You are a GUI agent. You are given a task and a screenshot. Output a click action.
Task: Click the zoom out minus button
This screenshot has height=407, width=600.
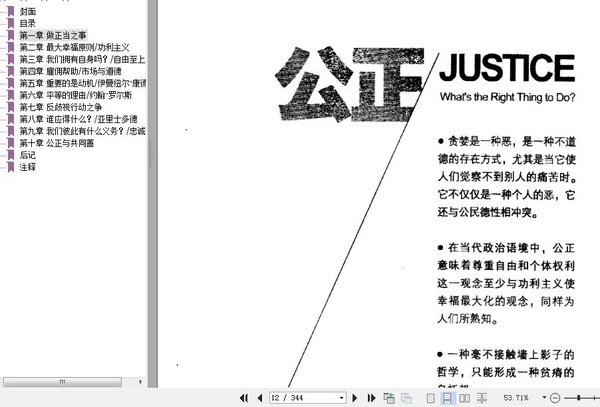click(x=555, y=398)
